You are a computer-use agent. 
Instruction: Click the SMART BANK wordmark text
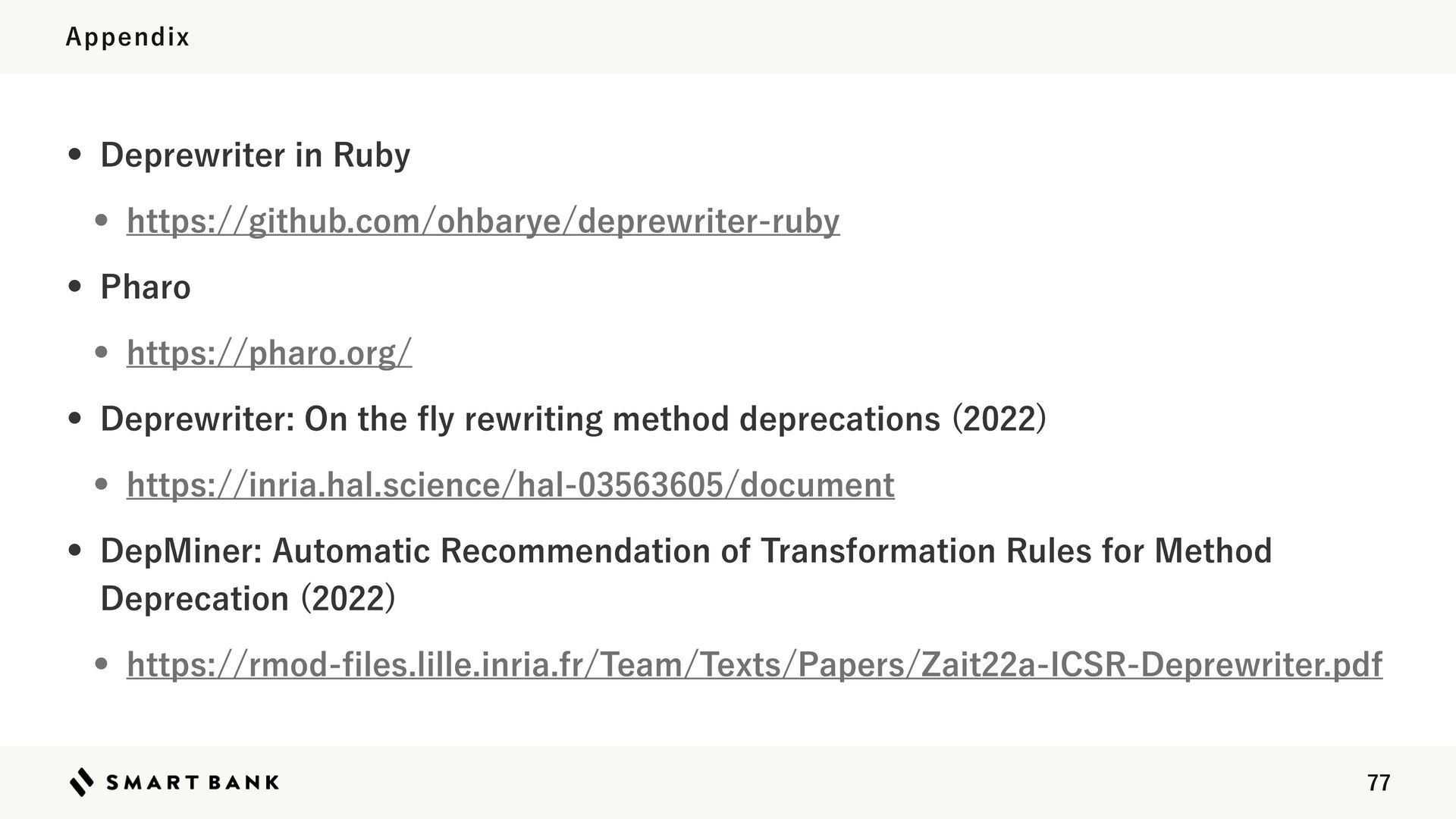point(193,783)
